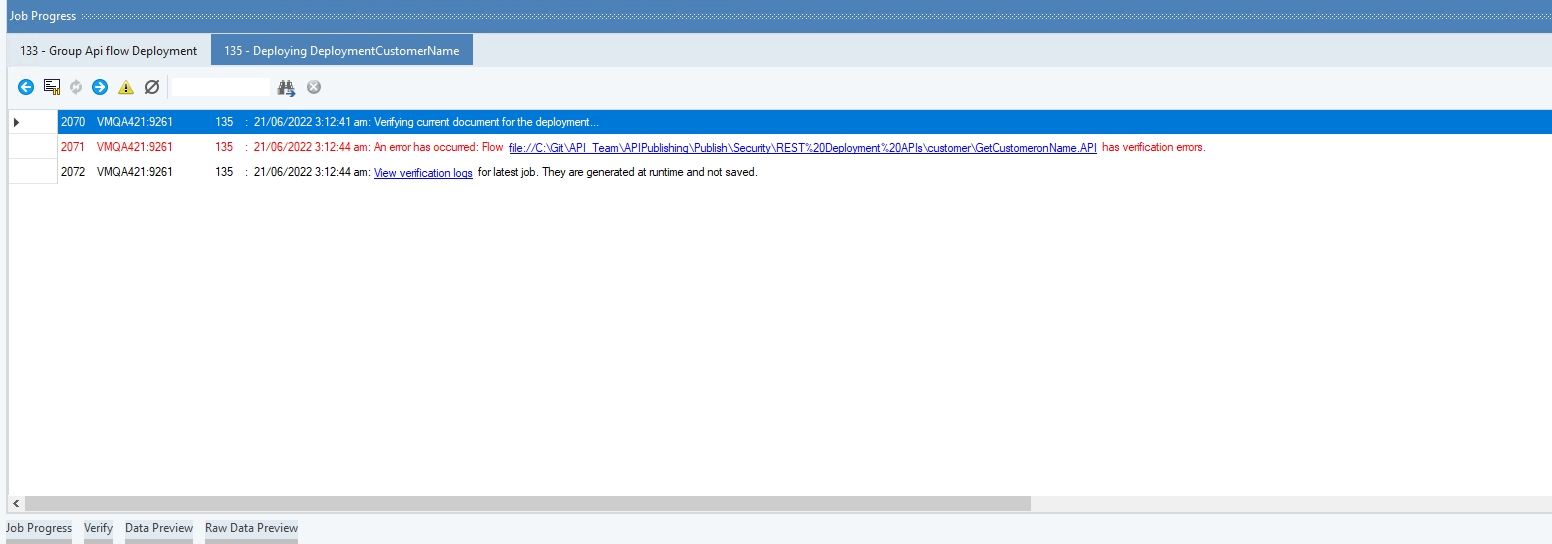
Task: Open the Job Progress bottom tab
Action: point(39,528)
